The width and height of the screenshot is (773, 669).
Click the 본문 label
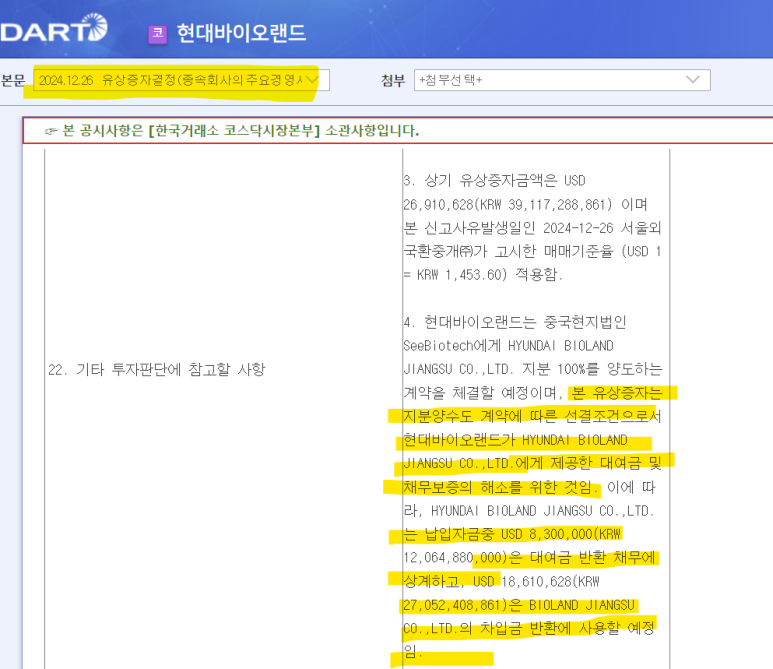13,80
